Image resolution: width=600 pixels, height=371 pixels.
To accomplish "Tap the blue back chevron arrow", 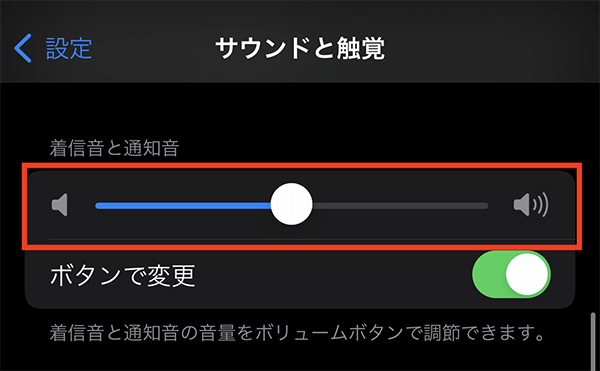I will click(x=23, y=48).
